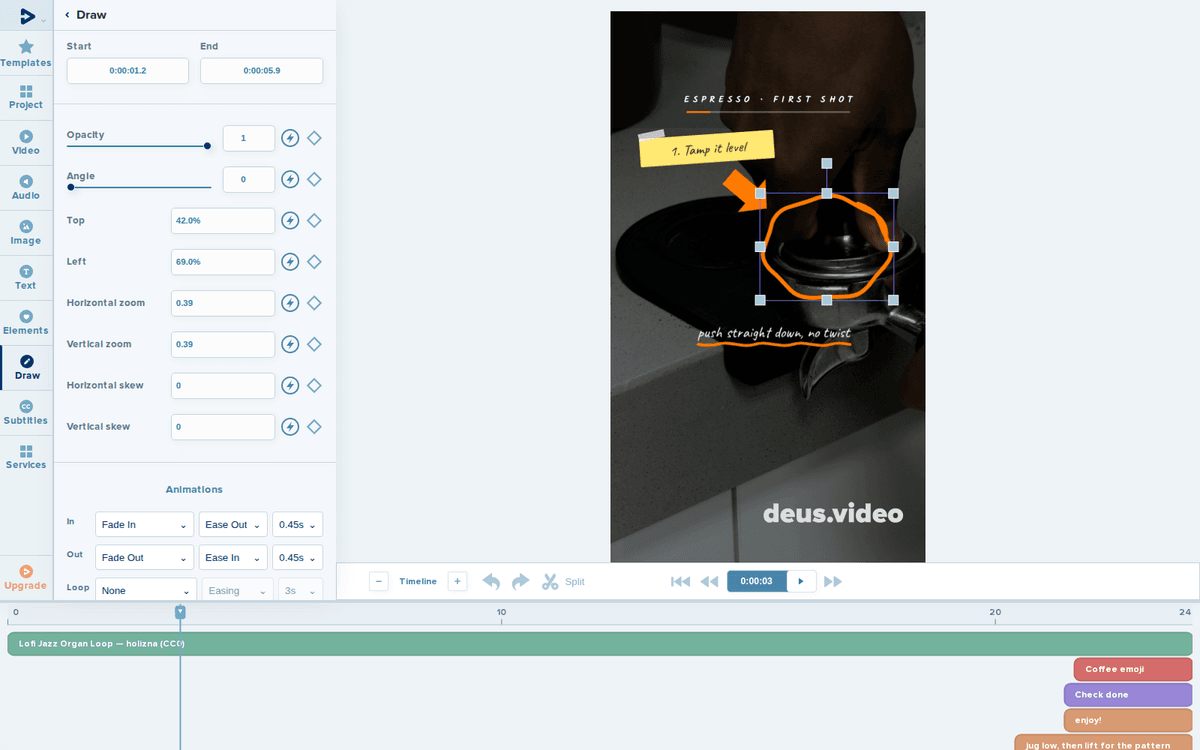Open the Services sidebar section
Image resolution: width=1200 pixels, height=750 pixels.
coord(26,457)
